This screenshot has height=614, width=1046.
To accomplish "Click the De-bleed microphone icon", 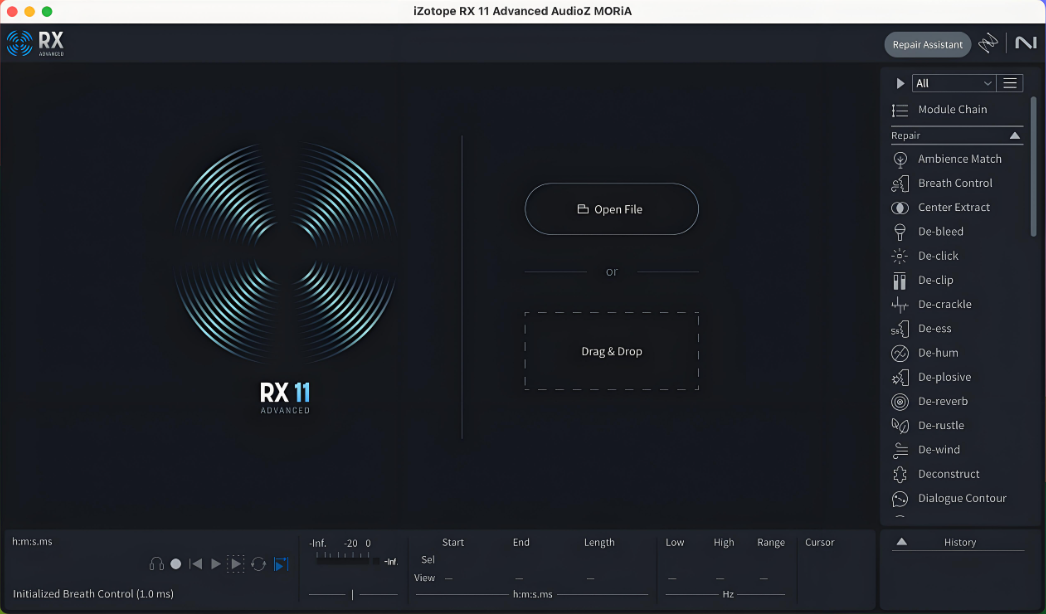I will pyautogui.click(x=900, y=232).
